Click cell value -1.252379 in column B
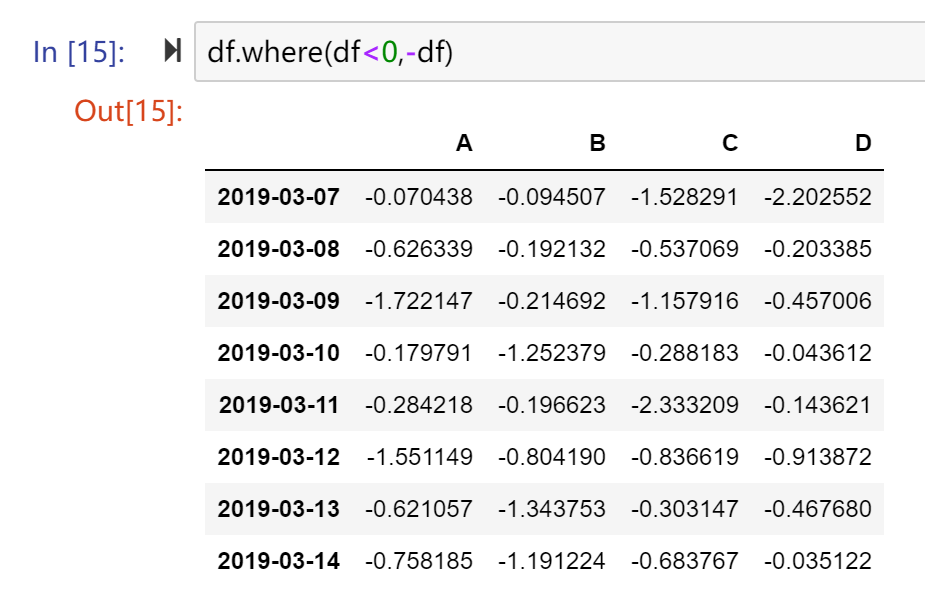This screenshot has width=925, height=602. [552, 353]
